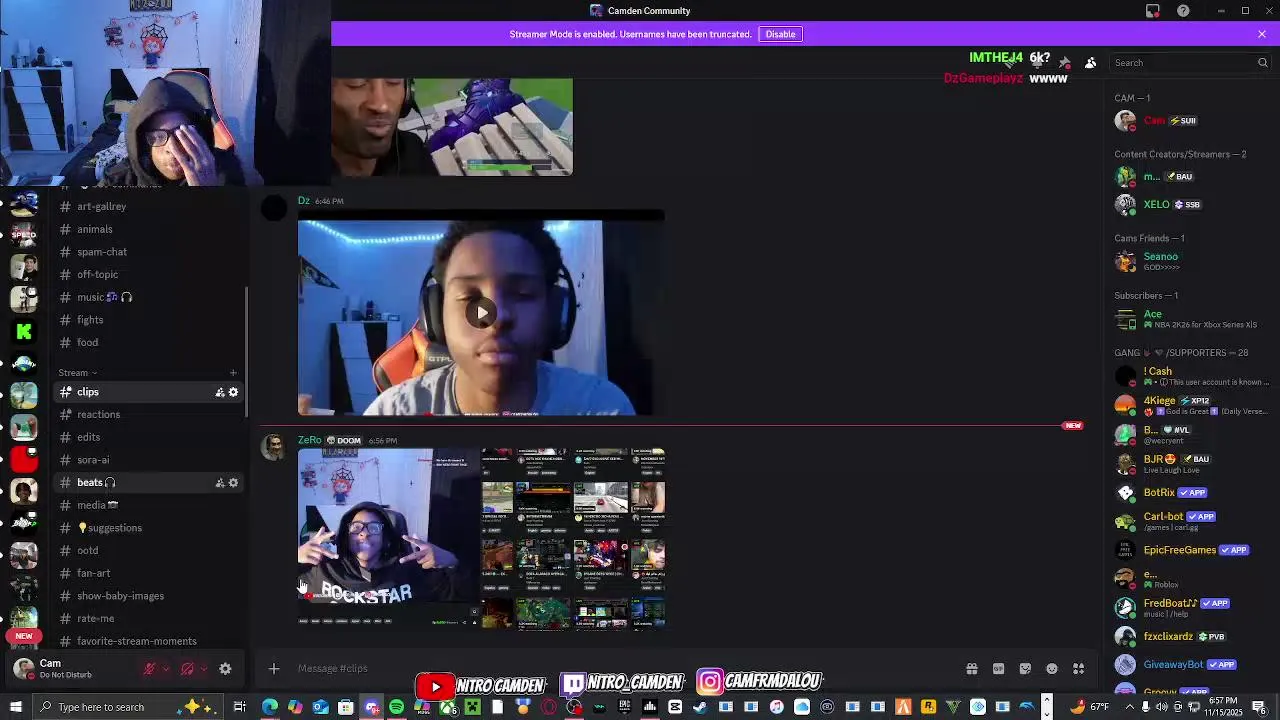Go to the off-topic channel
The image size is (1280, 720).
coord(148,274)
